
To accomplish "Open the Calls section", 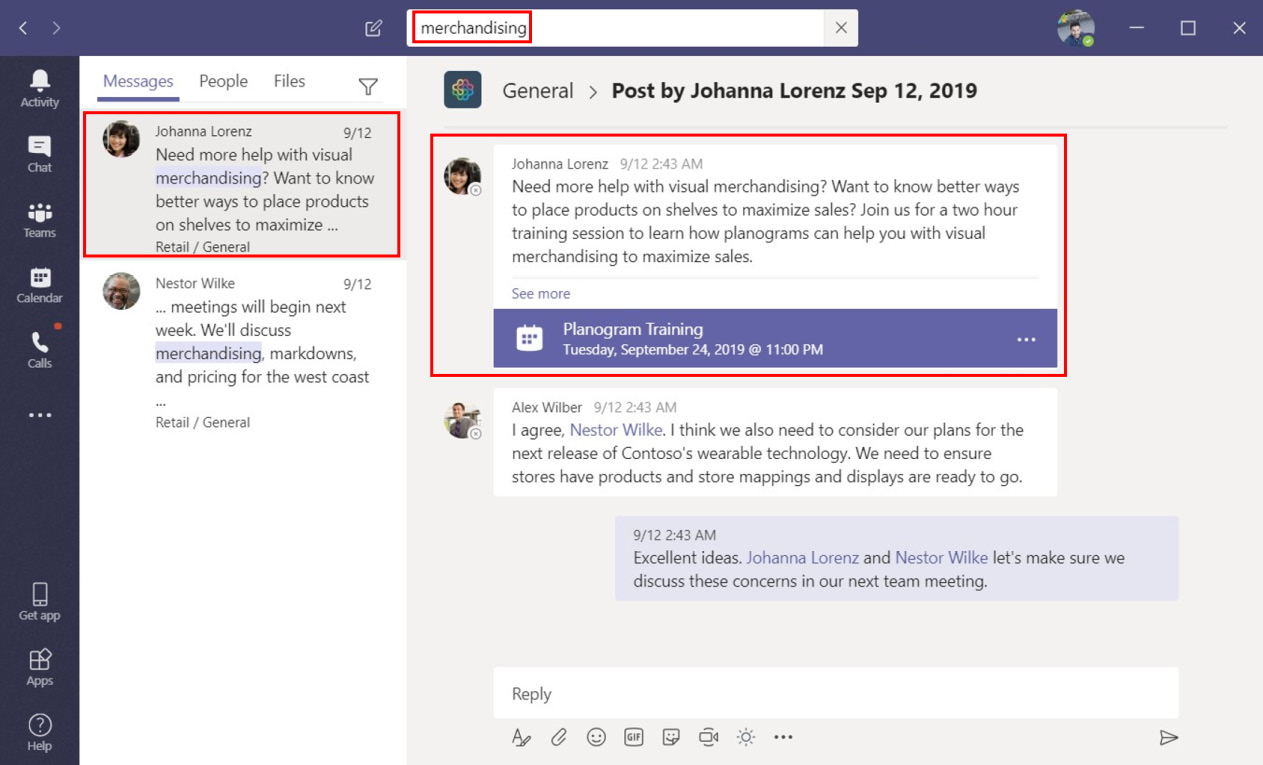I will pyautogui.click(x=40, y=349).
